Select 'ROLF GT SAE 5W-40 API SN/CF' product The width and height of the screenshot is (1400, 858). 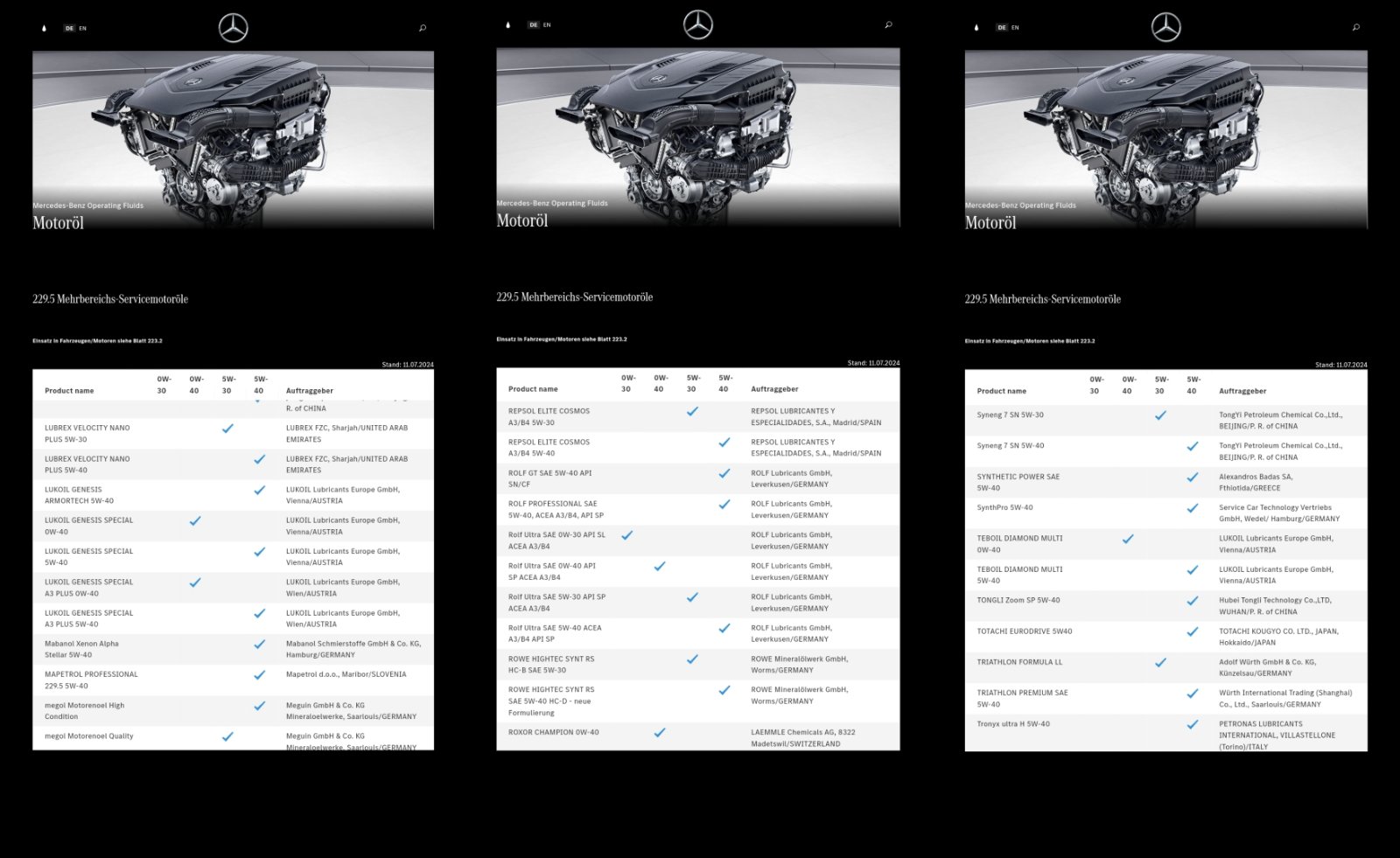point(549,478)
